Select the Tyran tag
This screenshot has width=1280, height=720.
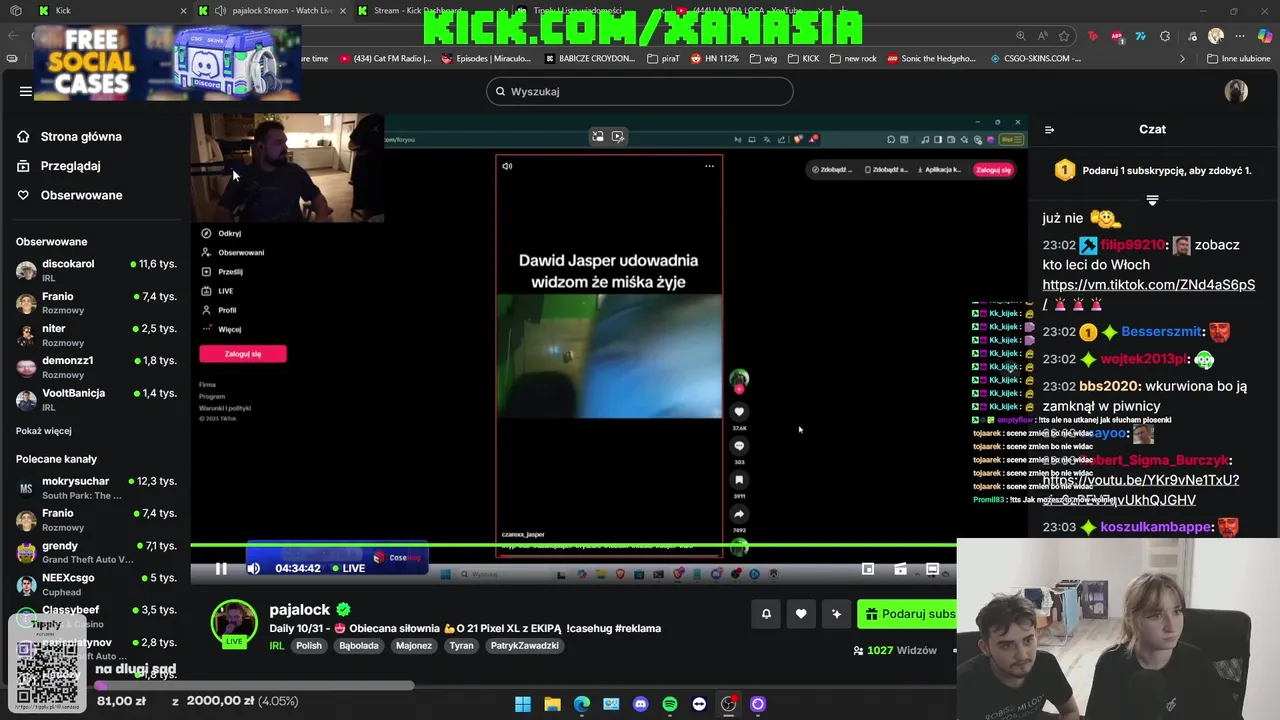[461, 646]
